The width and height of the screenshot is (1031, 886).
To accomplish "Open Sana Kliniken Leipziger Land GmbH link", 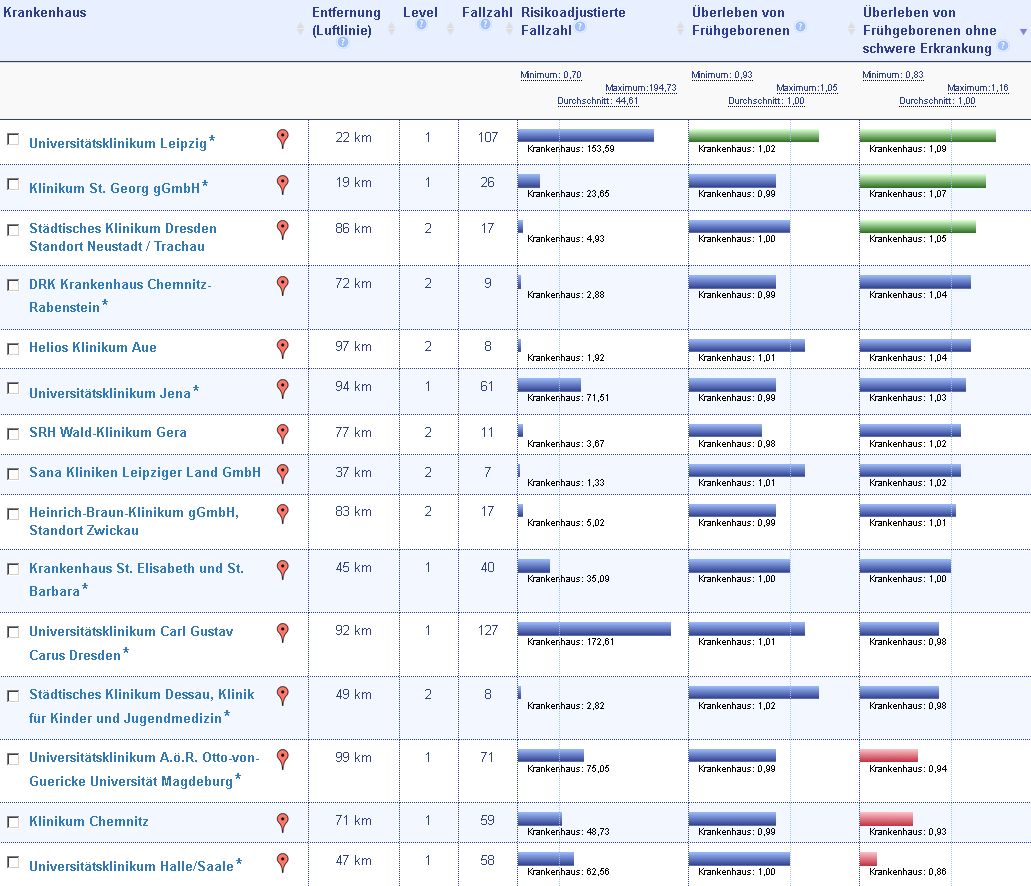I will click(145, 472).
